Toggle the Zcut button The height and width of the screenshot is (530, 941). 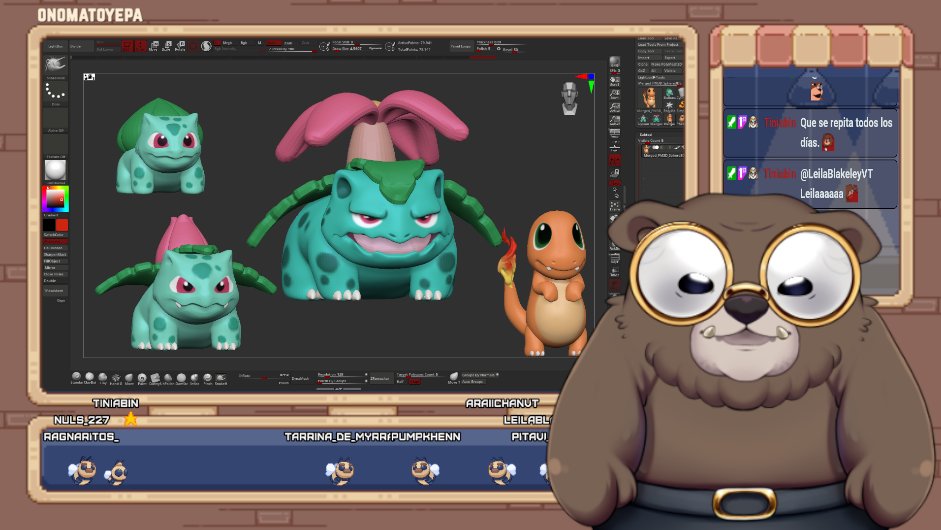[x=305, y=43]
